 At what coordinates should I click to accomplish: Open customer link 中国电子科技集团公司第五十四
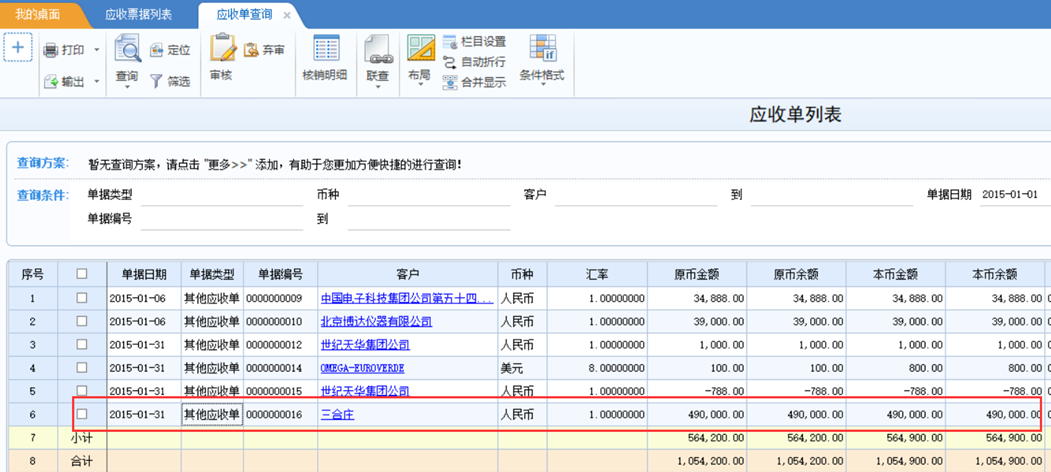408,298
